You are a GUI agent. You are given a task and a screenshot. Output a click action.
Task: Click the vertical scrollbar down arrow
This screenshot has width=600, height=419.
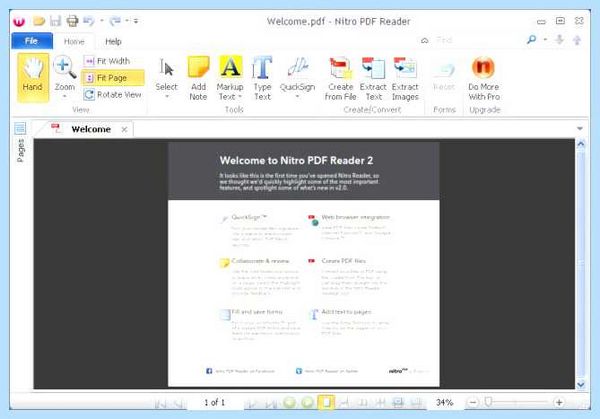click(x=581, y=385)
